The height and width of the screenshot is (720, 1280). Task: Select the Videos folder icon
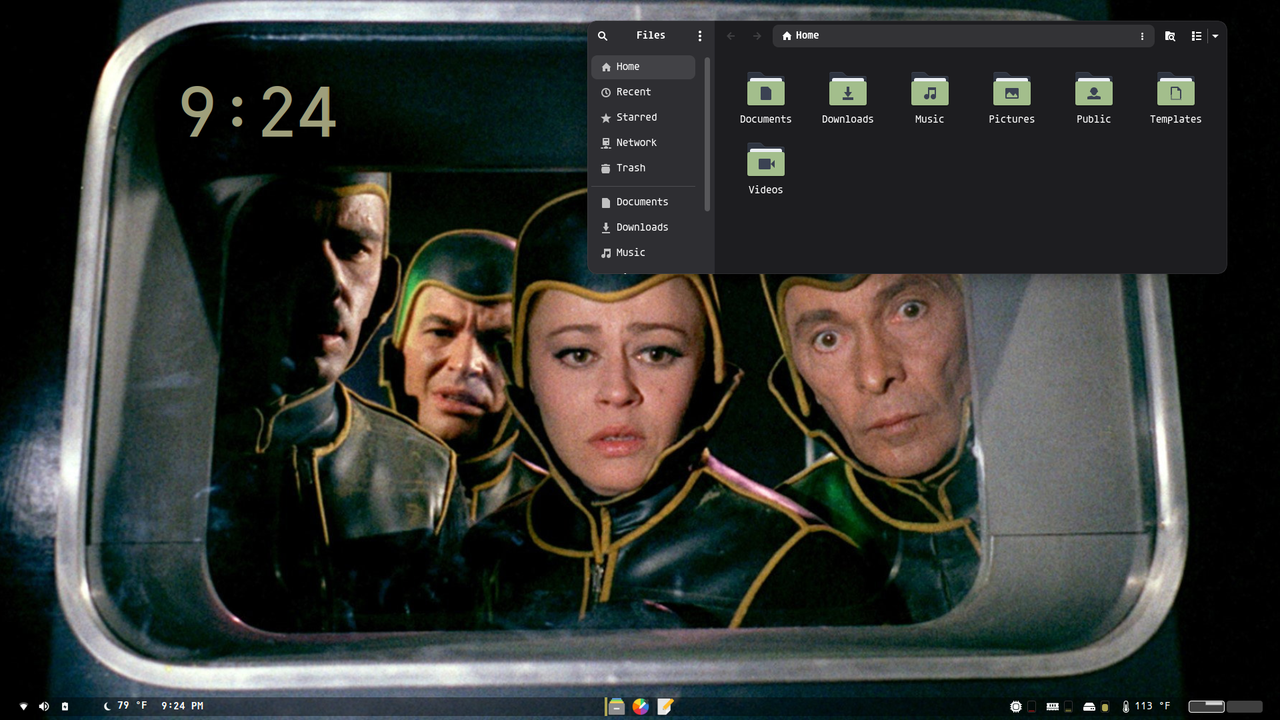click(766, 161)
